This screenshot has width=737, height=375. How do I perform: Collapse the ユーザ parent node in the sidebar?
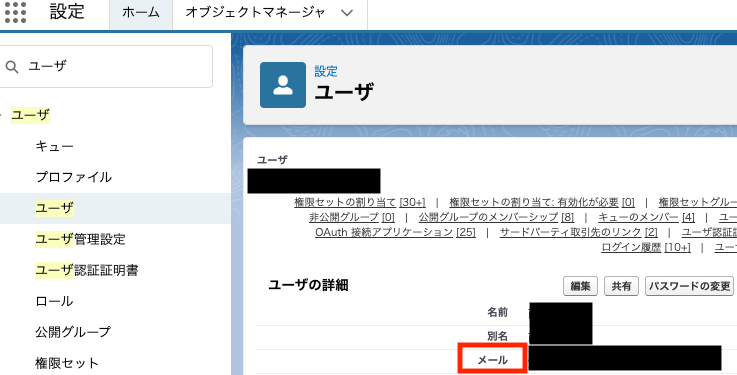click(1, 115)
